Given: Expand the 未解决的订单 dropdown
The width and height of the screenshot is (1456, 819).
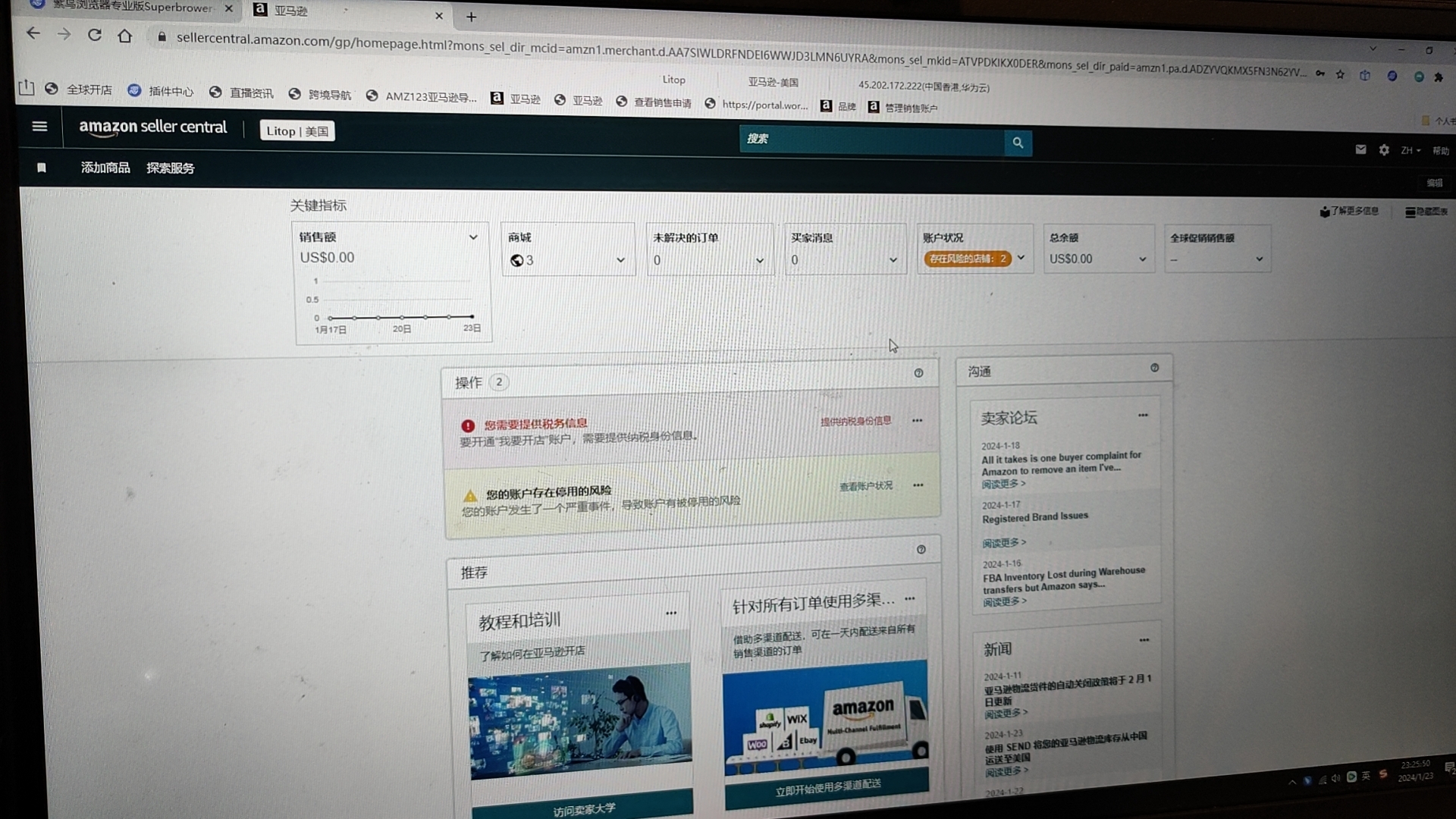Looking at the screenshot, I should [x=760, y=261].
